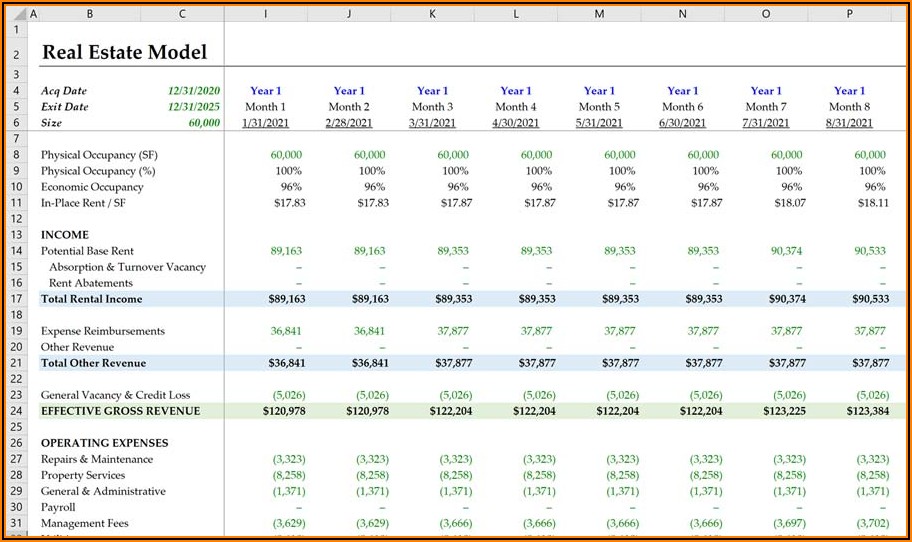
Task: Select the OPERATING EXPENSES heading cell
Action: tap(104, 443)
